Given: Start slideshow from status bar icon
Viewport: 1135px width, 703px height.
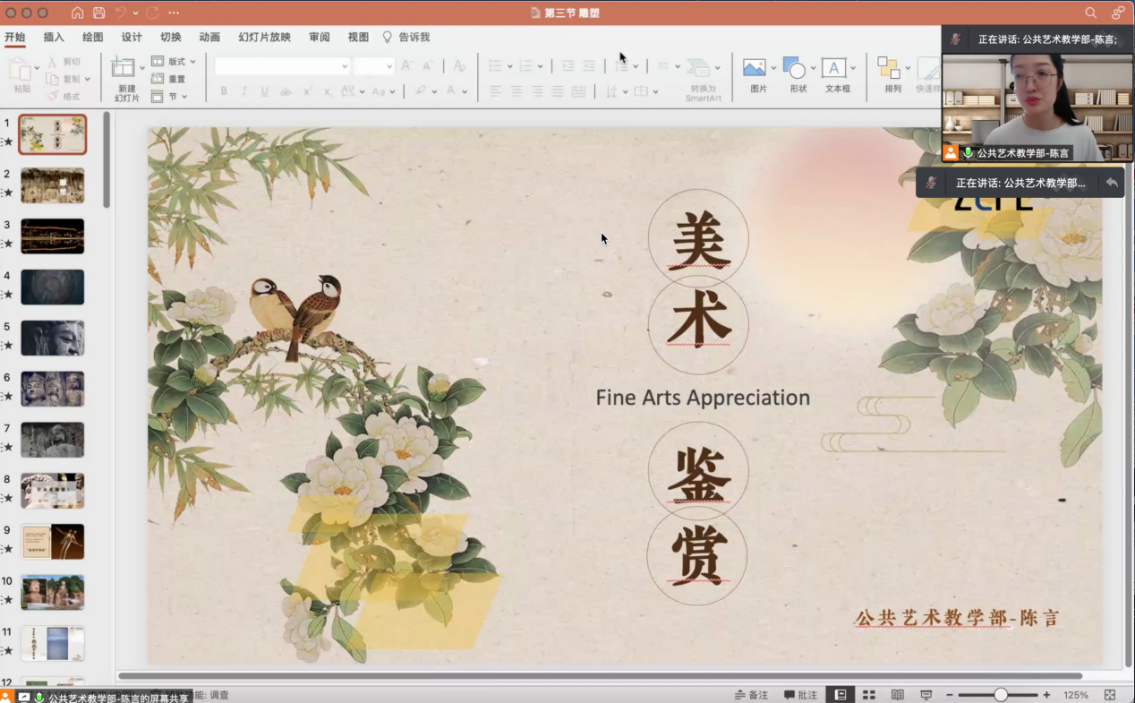Looking at the screenshot, I should click(x=926, y=695).
